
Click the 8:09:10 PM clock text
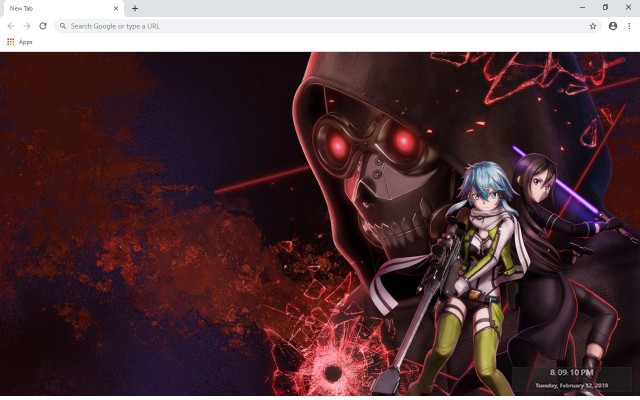pyautogui.click(x=571, y=373)
